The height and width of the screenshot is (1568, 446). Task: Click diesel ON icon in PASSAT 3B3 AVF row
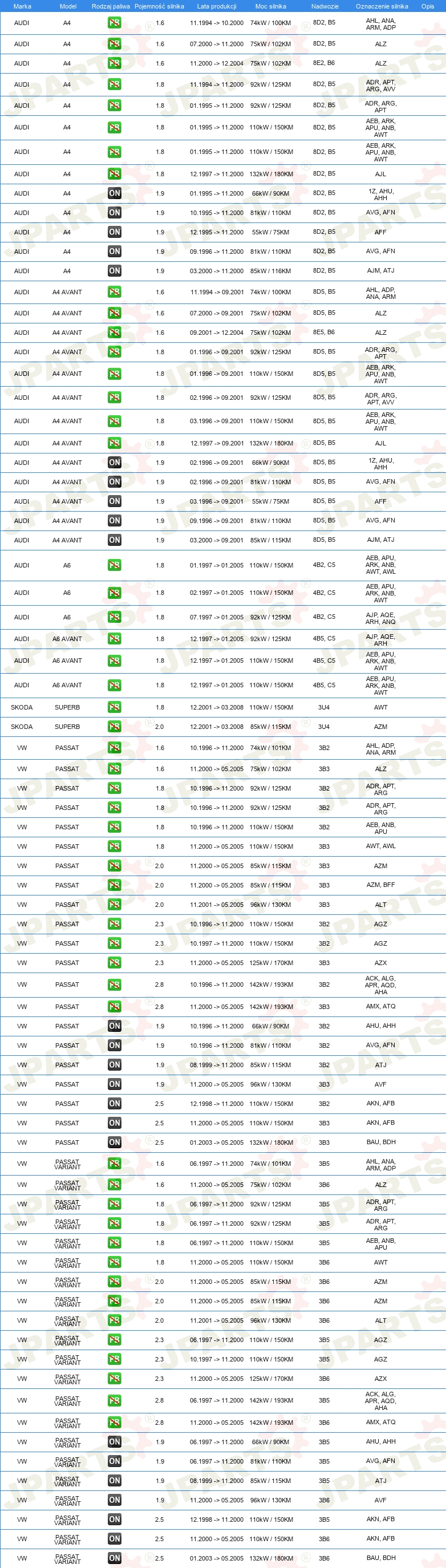115,1084
